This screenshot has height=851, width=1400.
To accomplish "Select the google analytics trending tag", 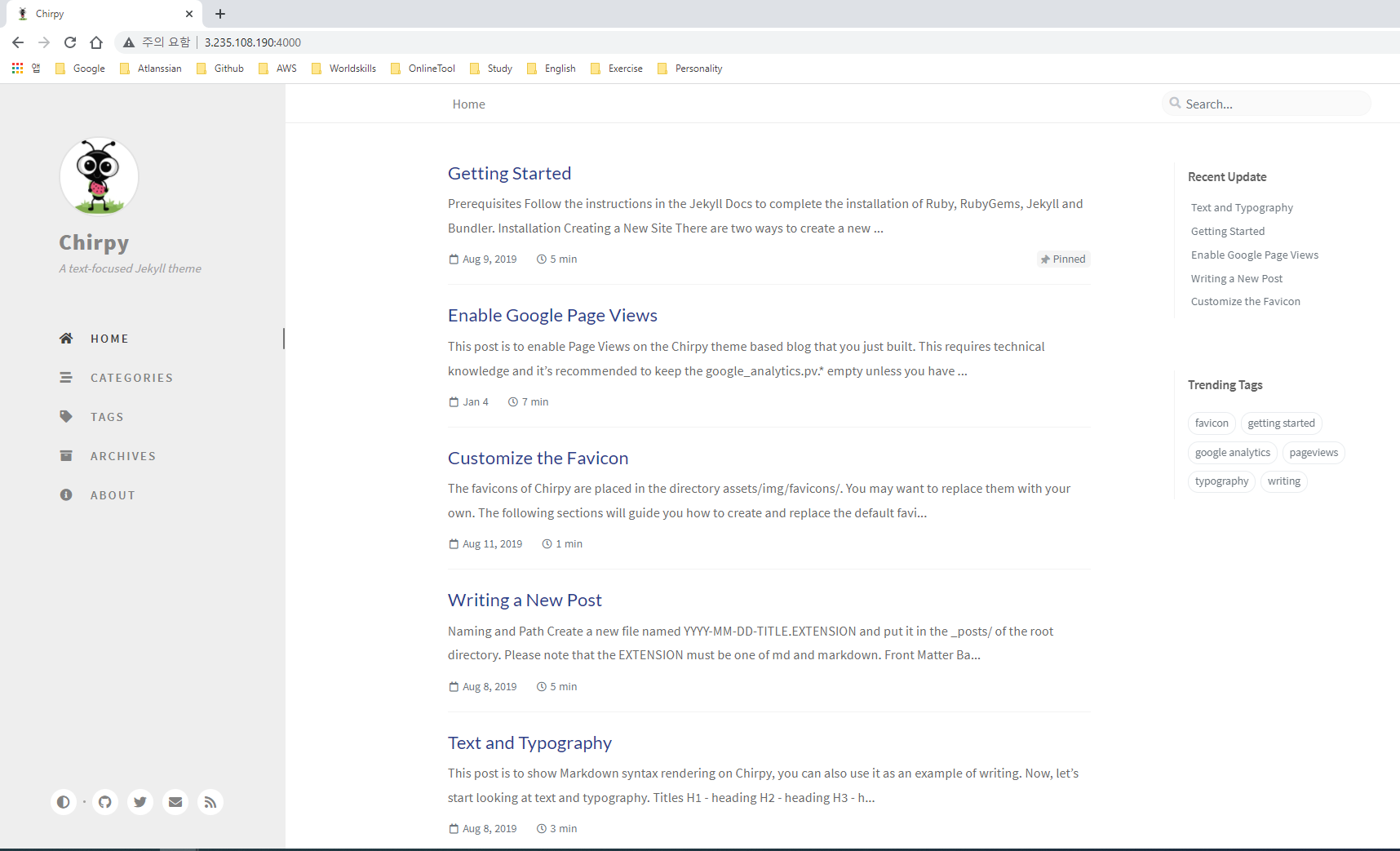I will point(1232,453).
